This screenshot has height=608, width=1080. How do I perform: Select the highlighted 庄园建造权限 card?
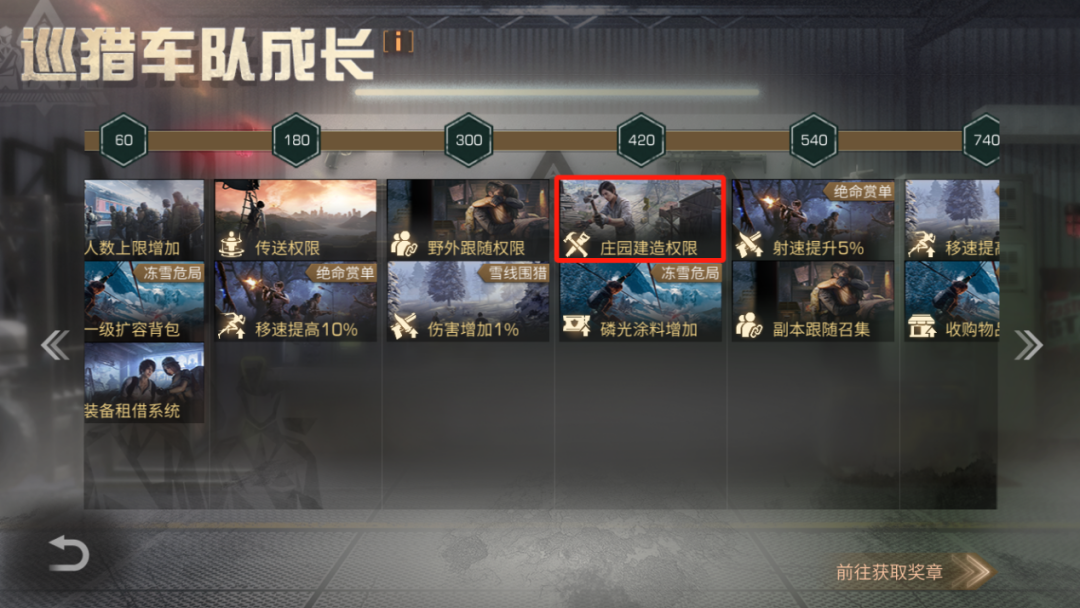pyautogui.click(x=641, y=219)
